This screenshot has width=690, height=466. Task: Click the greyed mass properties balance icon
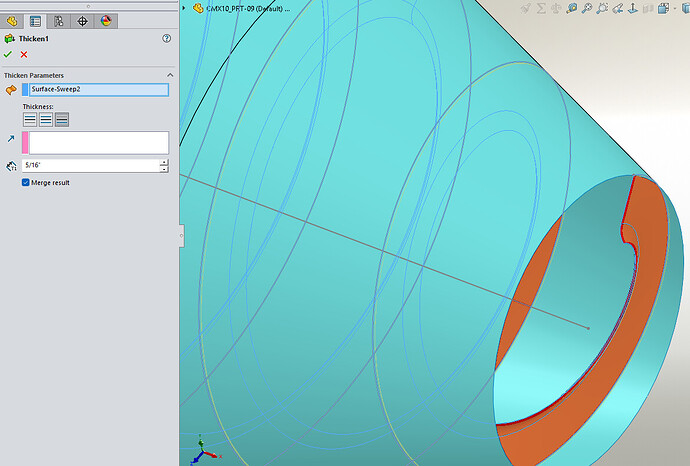point(556,8)
